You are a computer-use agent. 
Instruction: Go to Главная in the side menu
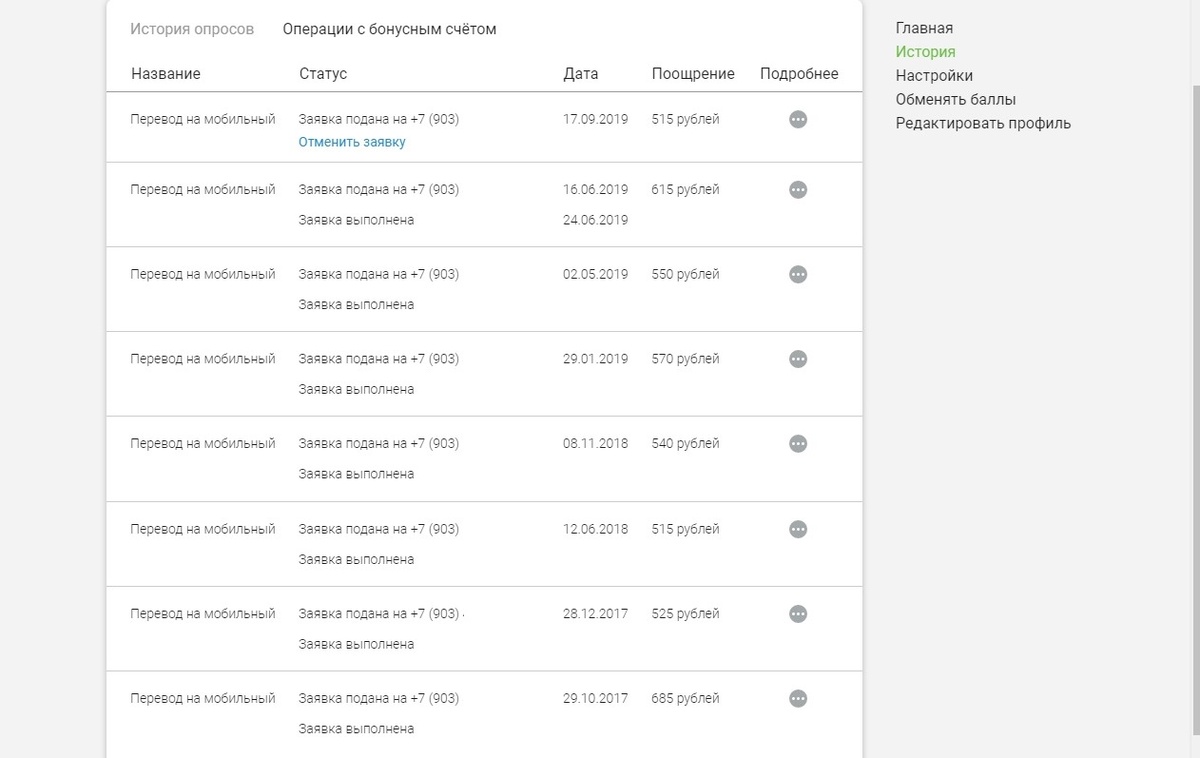pos(924,28)
